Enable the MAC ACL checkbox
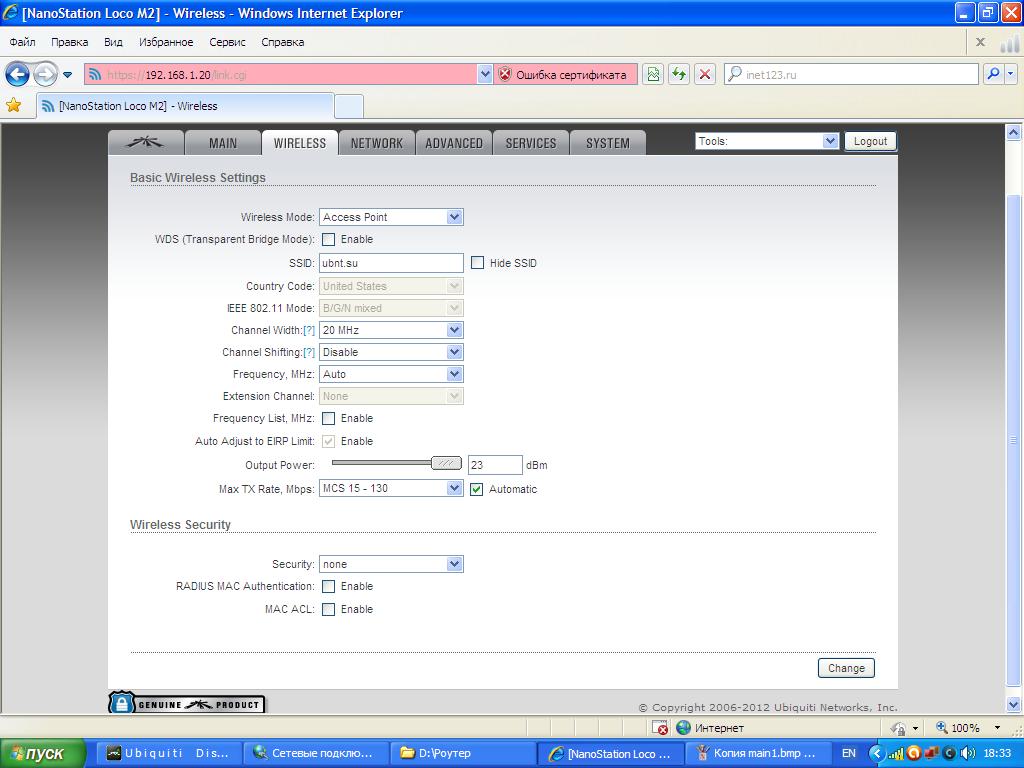Image resolution: width=1024 pixels, height=768 pixels. tap(328, 609)
